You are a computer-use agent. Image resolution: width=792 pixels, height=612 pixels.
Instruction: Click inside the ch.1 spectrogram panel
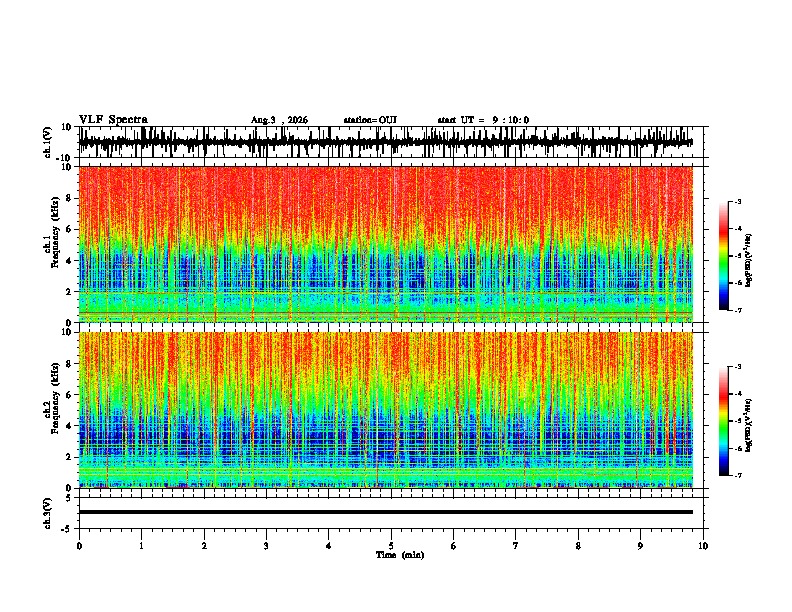coord(386,244)
